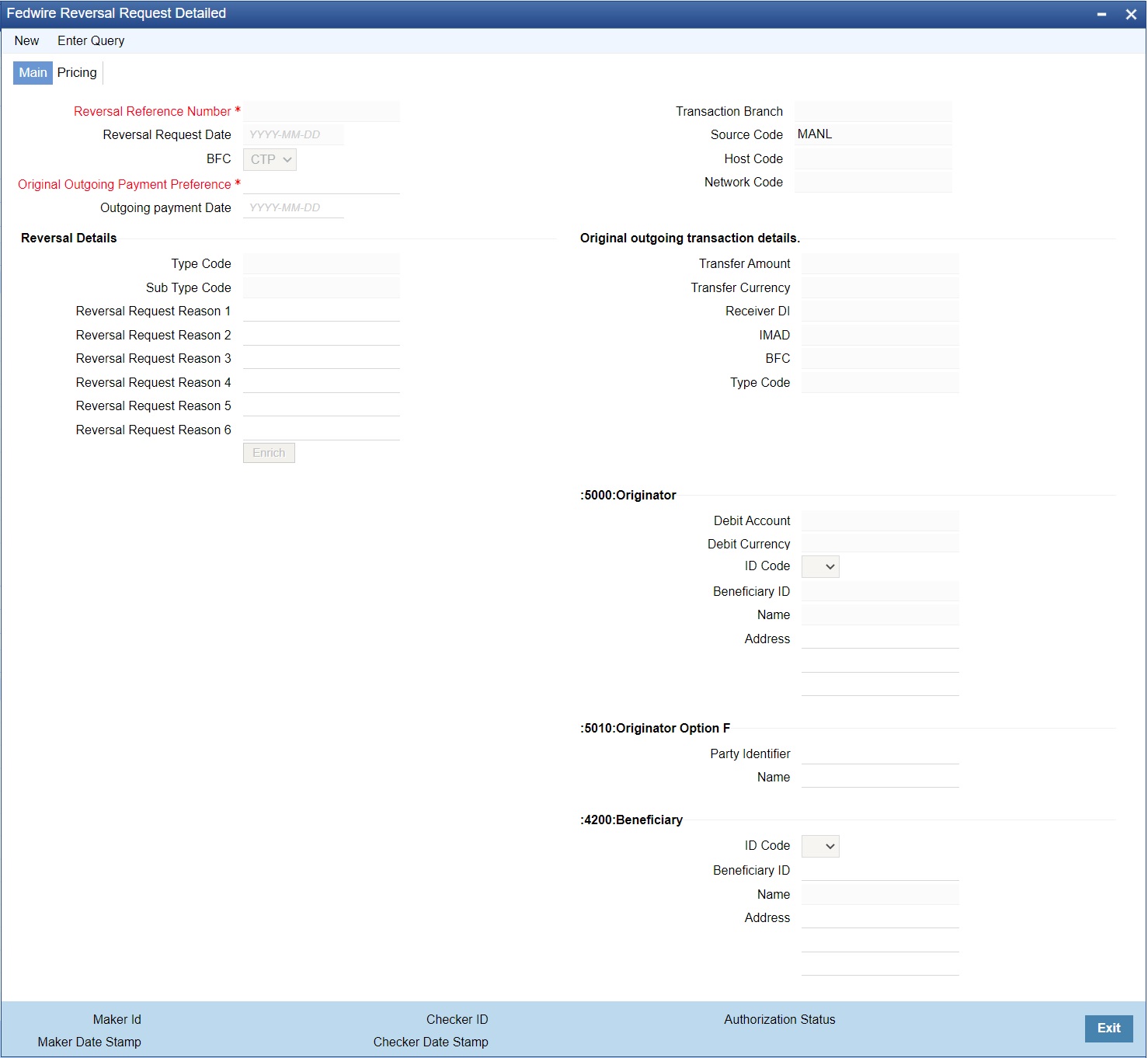Click the Outgoing payment Date field
This screenshot has width=1148, height=1058.
pos(294,207)
